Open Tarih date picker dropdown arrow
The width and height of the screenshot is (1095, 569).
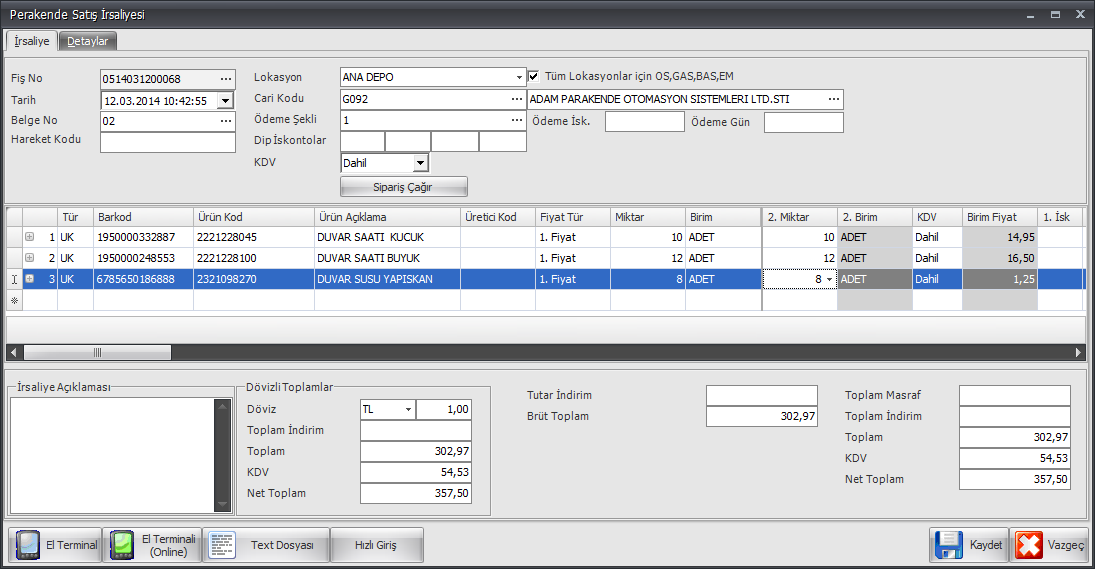[225, 101]
